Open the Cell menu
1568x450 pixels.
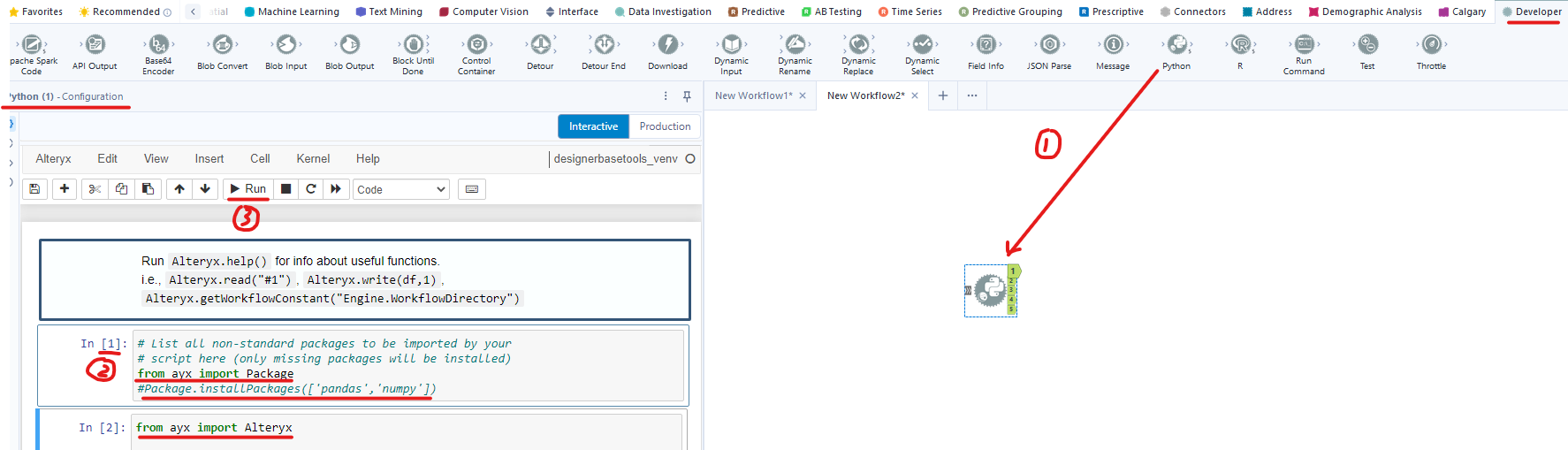click(x=260, y=158)
